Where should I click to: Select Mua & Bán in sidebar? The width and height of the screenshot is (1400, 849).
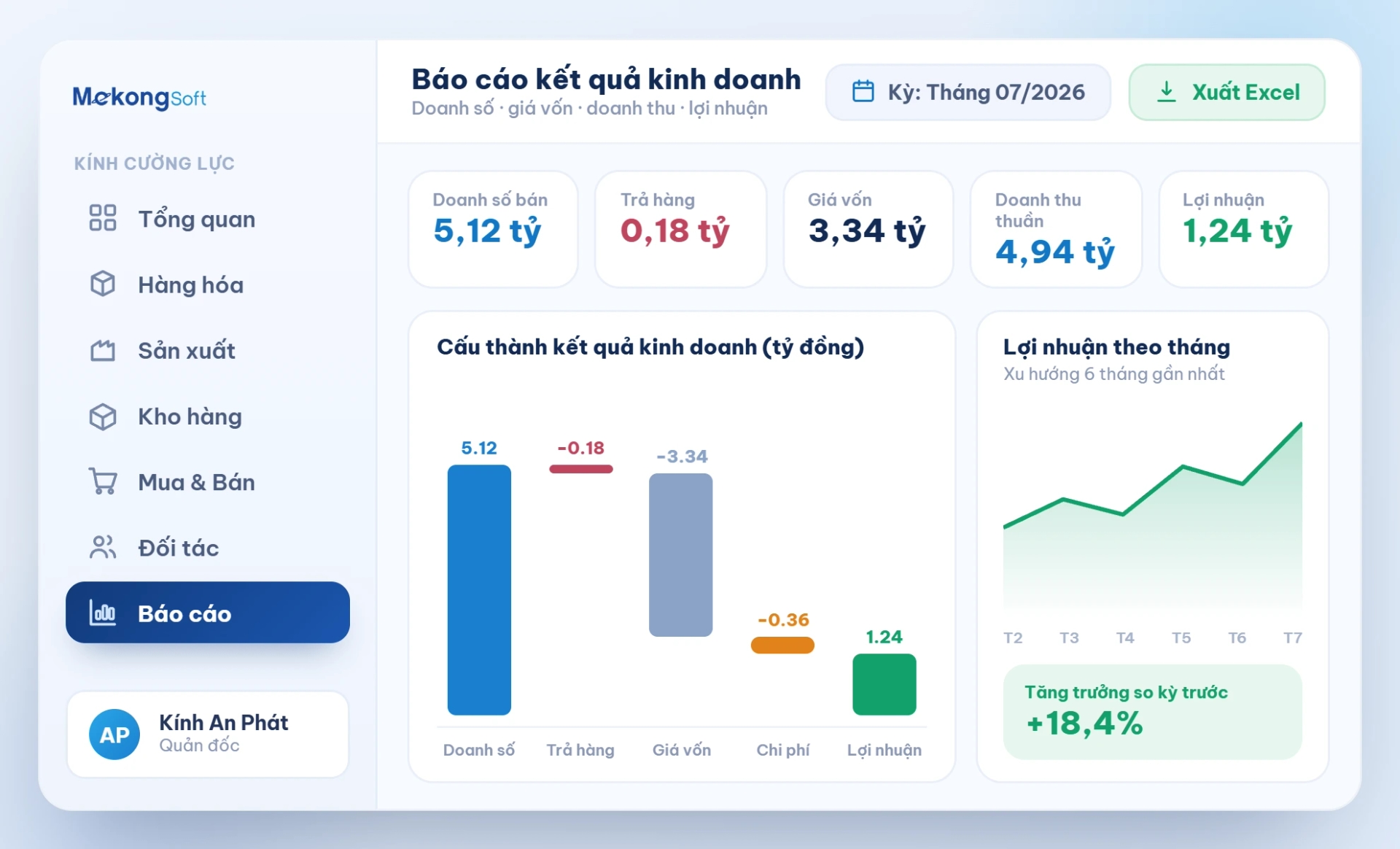(208, 482)
